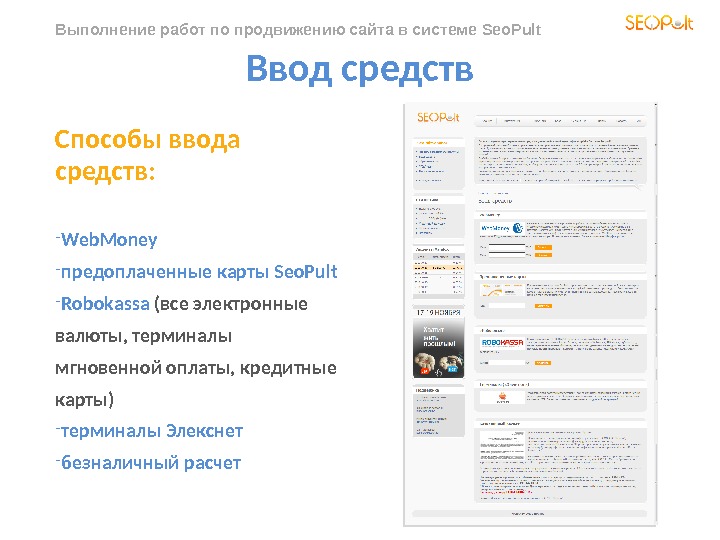720x540 pixels.
Task: Click the orange Eleksnet terminal logo
Action: pyautogui.click(x=502, y=397)
